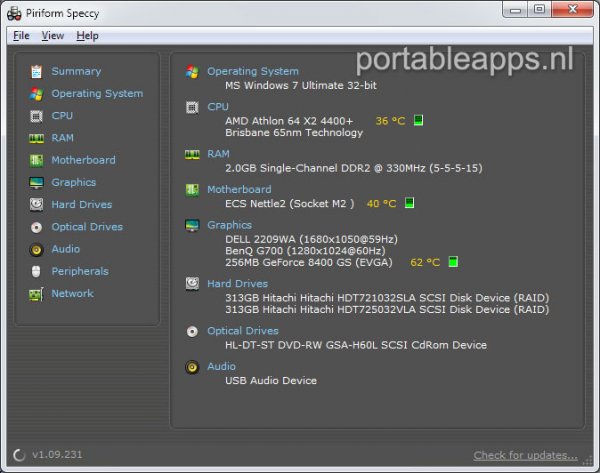
Task: Click the green graphics temperature indicator
Action: click(x=453, y=263)
